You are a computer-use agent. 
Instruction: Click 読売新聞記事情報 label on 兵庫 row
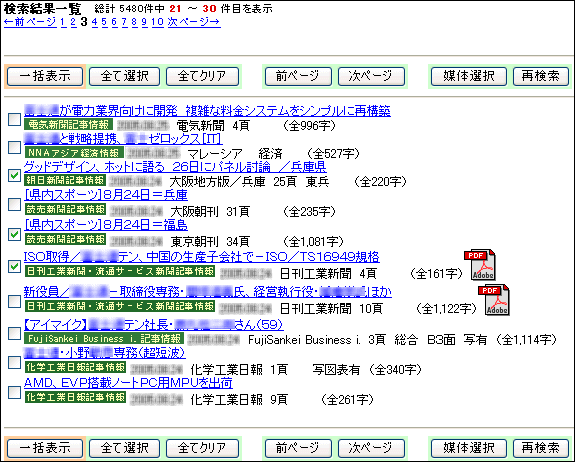point(65,209)
